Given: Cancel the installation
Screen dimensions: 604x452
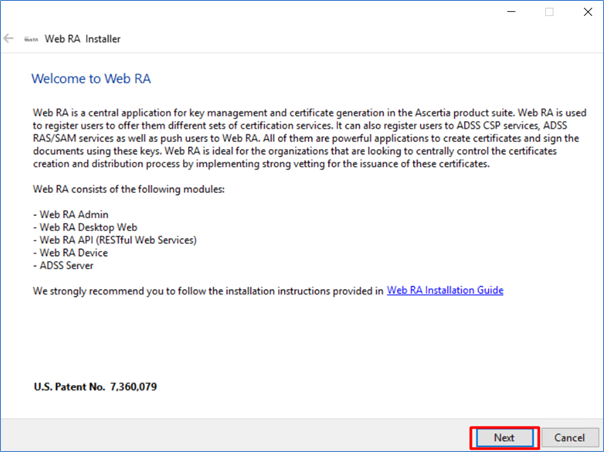Looking at the screenshot, I should (569, 438).
